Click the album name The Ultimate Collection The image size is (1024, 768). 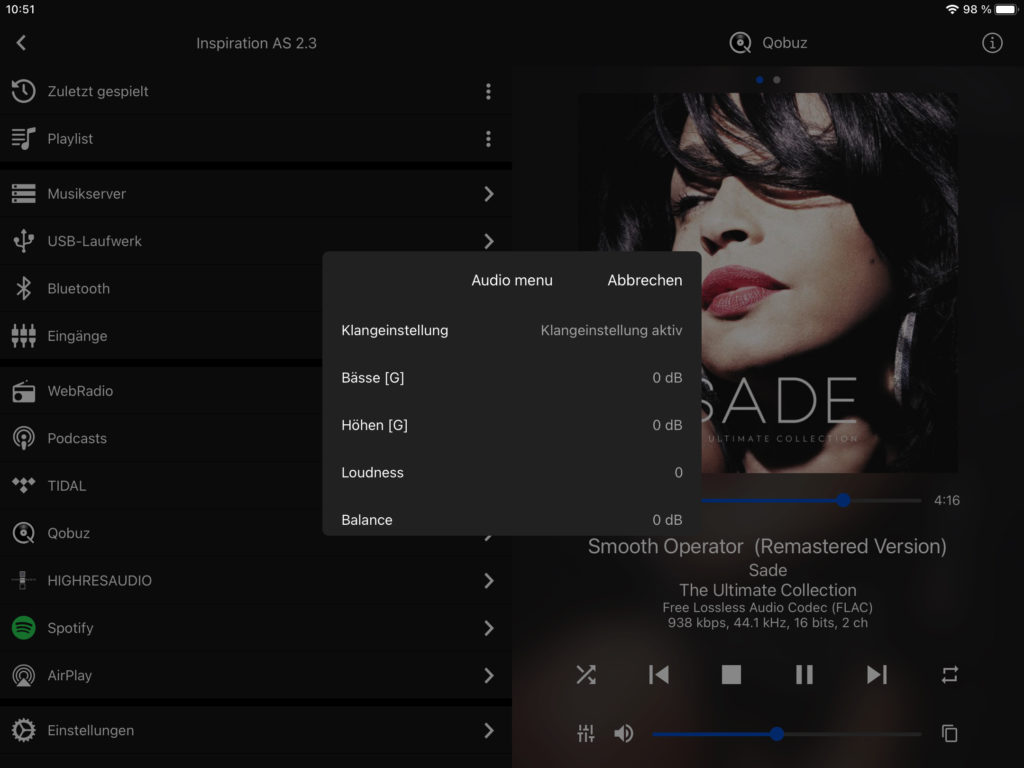[767, 590]
